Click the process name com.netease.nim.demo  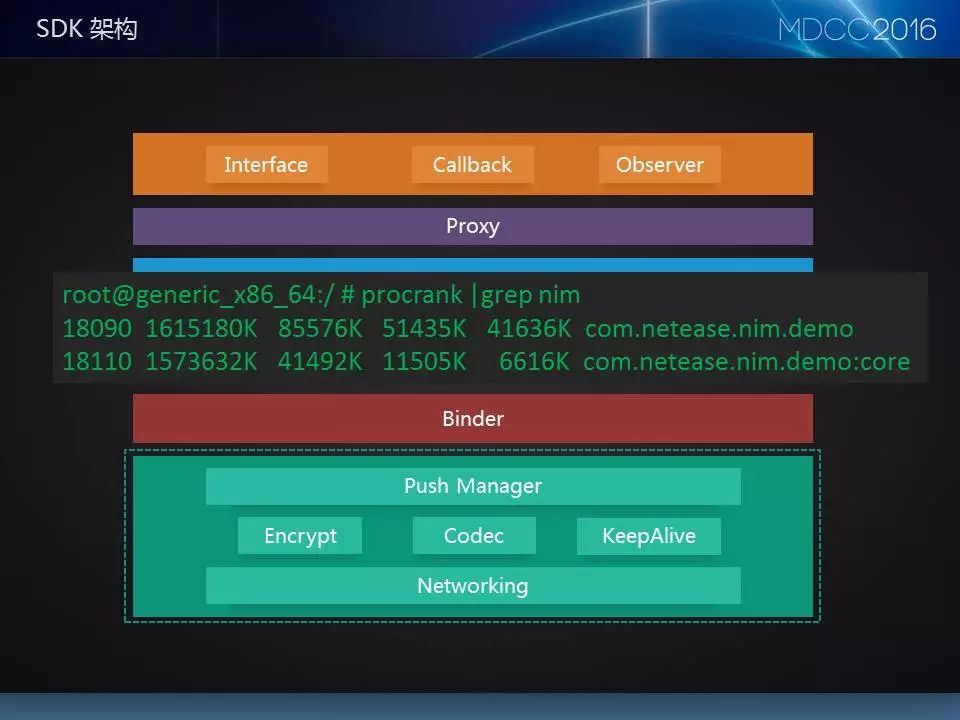point(719,329)
